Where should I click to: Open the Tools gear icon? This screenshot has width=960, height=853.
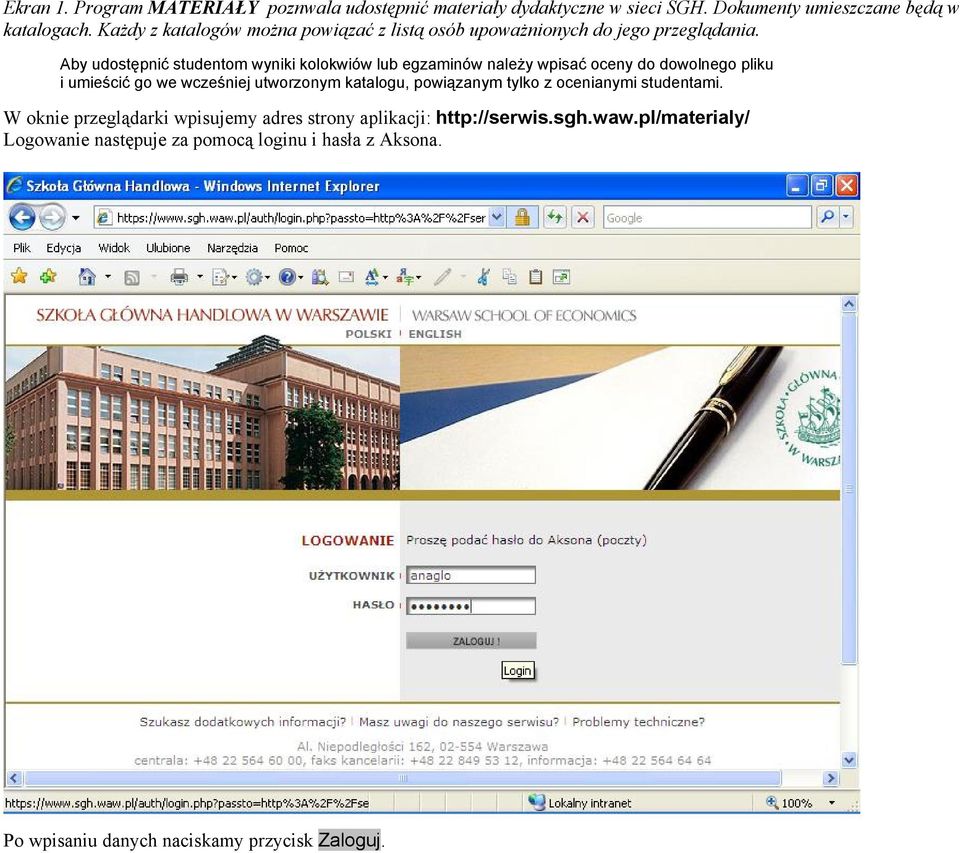click(x=253, y=277)
